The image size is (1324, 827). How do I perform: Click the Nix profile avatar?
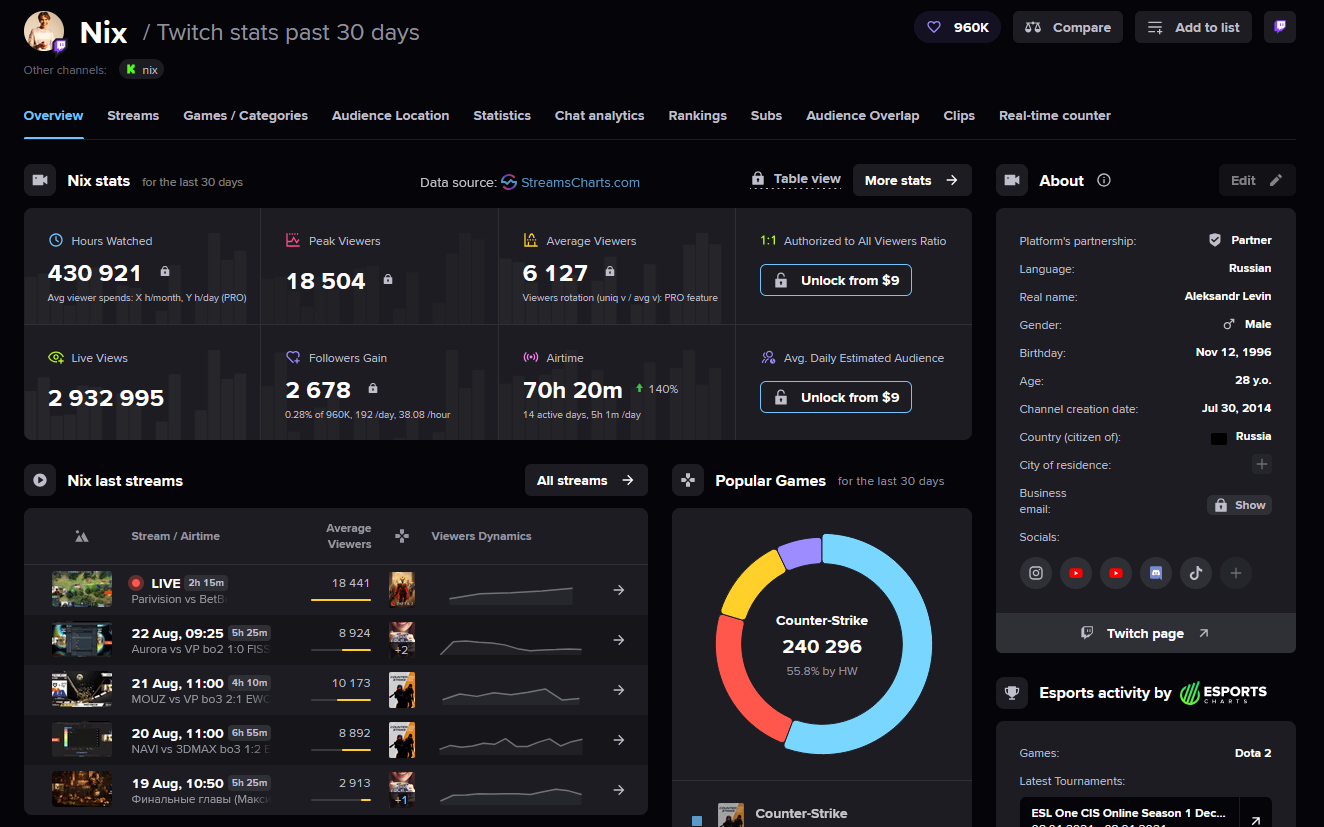coord(44,32)
